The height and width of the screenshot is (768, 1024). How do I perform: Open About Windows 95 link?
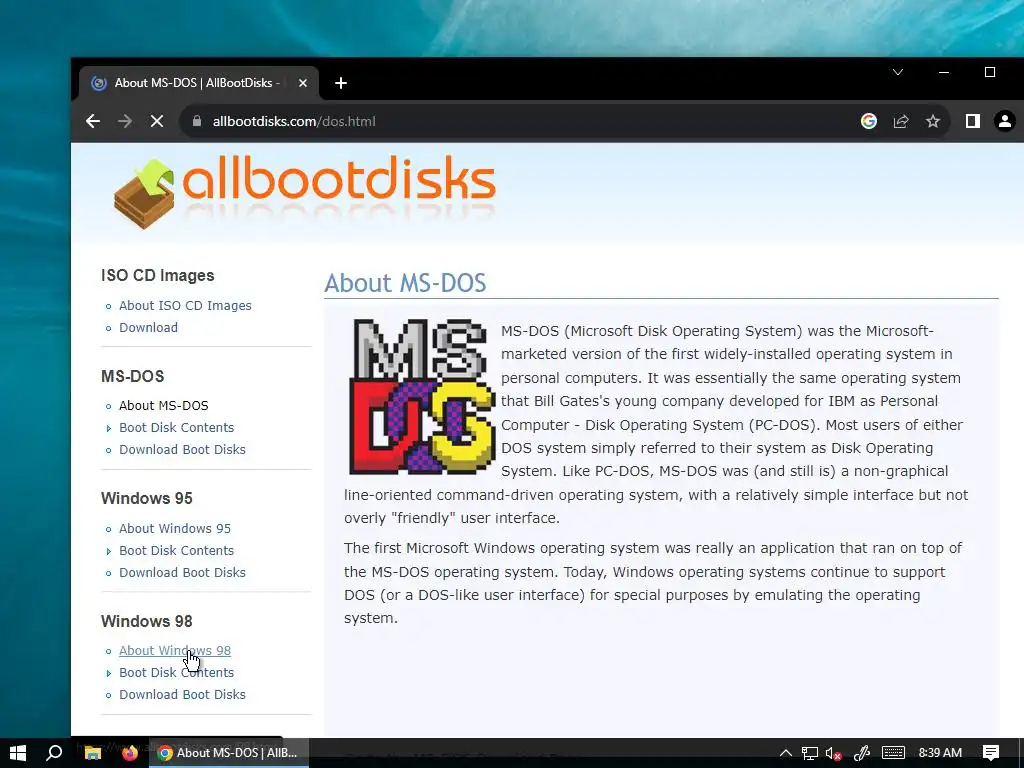[174, 528]
